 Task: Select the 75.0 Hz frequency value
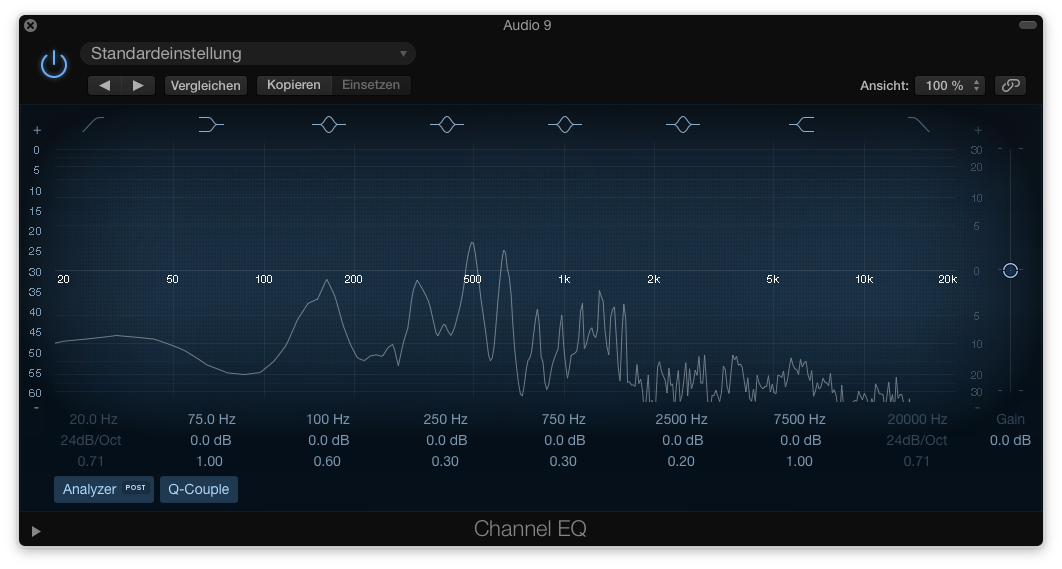point(211,419)
